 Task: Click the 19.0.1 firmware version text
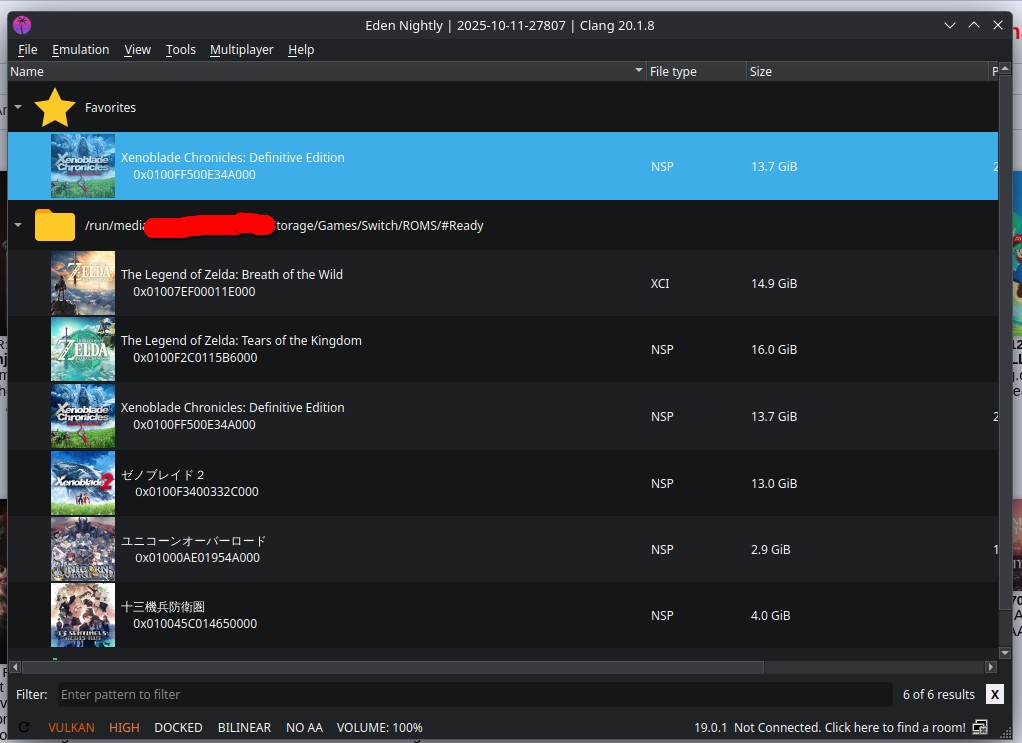(710, 727)
